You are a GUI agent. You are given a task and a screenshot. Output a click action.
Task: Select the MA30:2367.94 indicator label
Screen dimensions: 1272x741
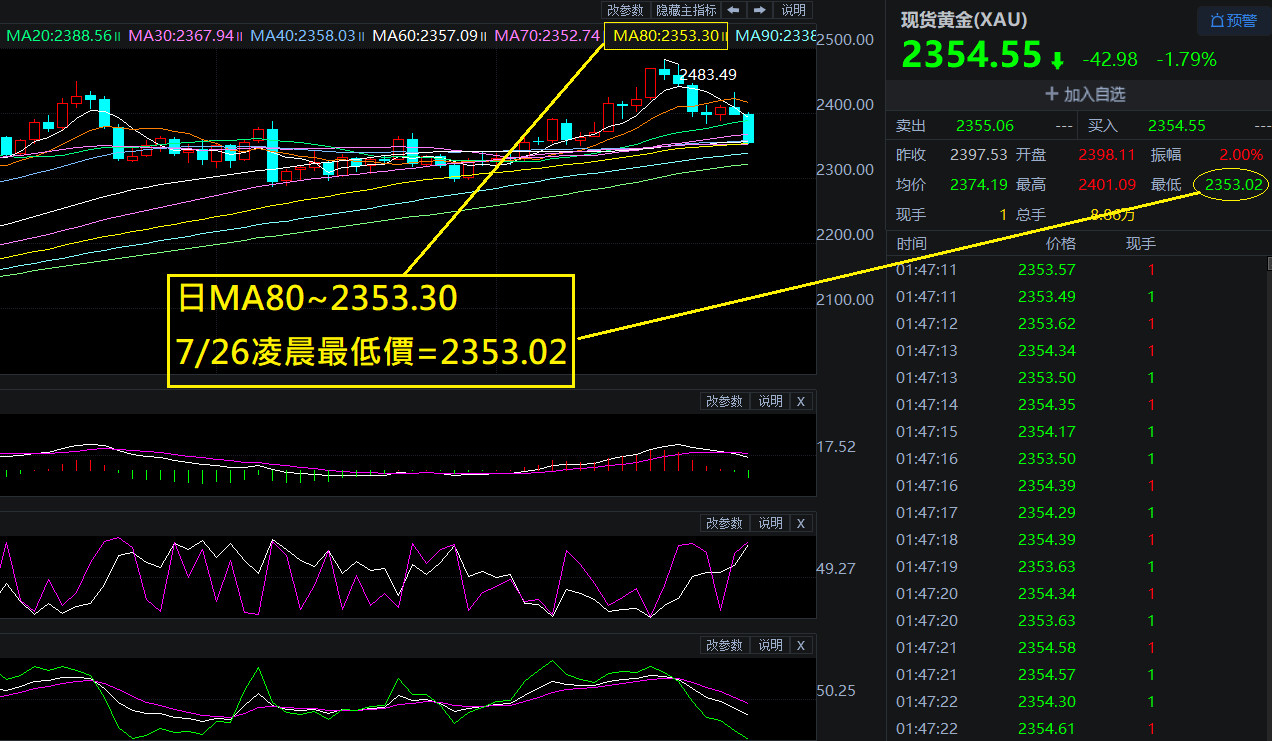coord(181,36)
